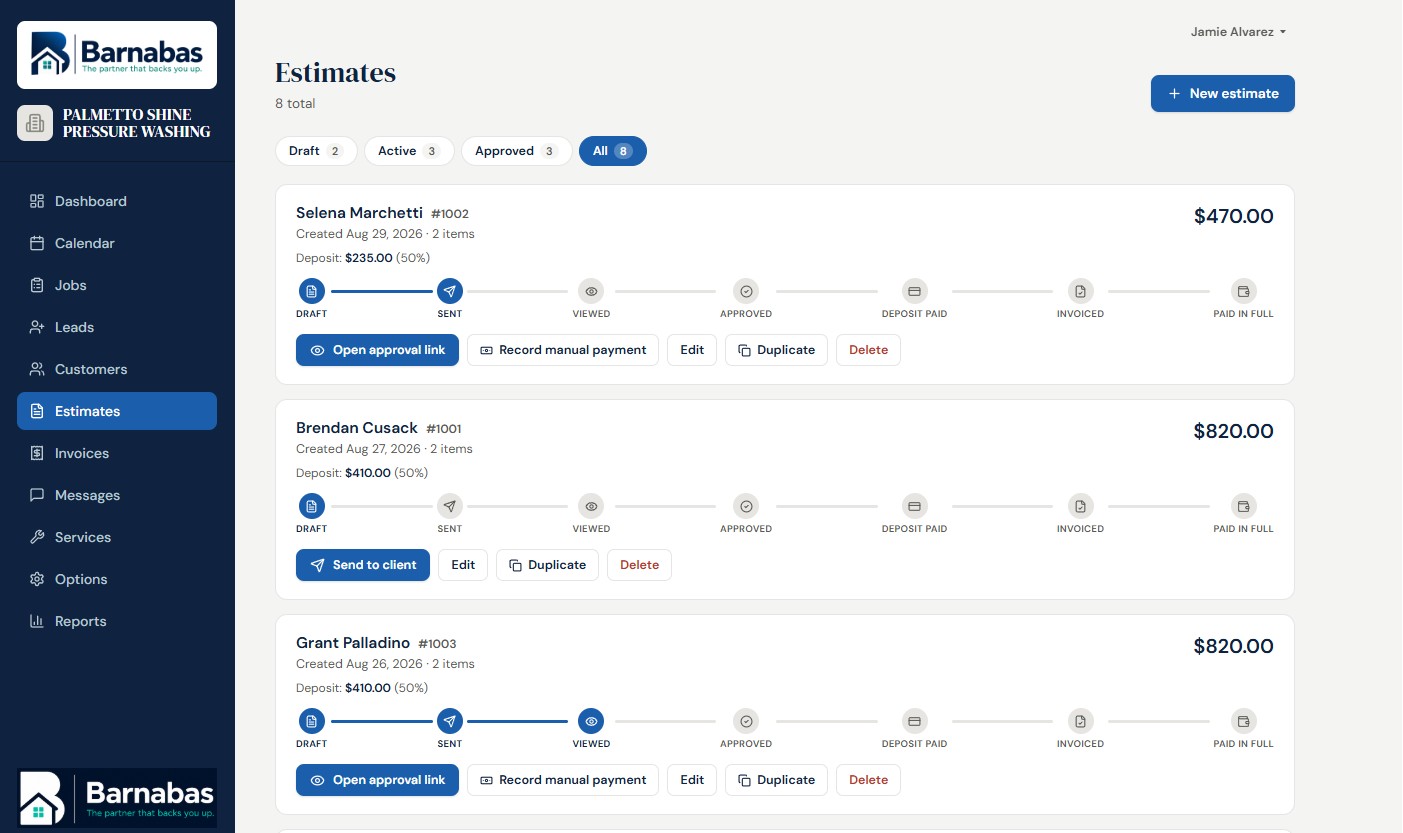The height and width of the screenshot is (833, 1403).
Task: Go to Calendar in the sidebar
Action: 117,243
